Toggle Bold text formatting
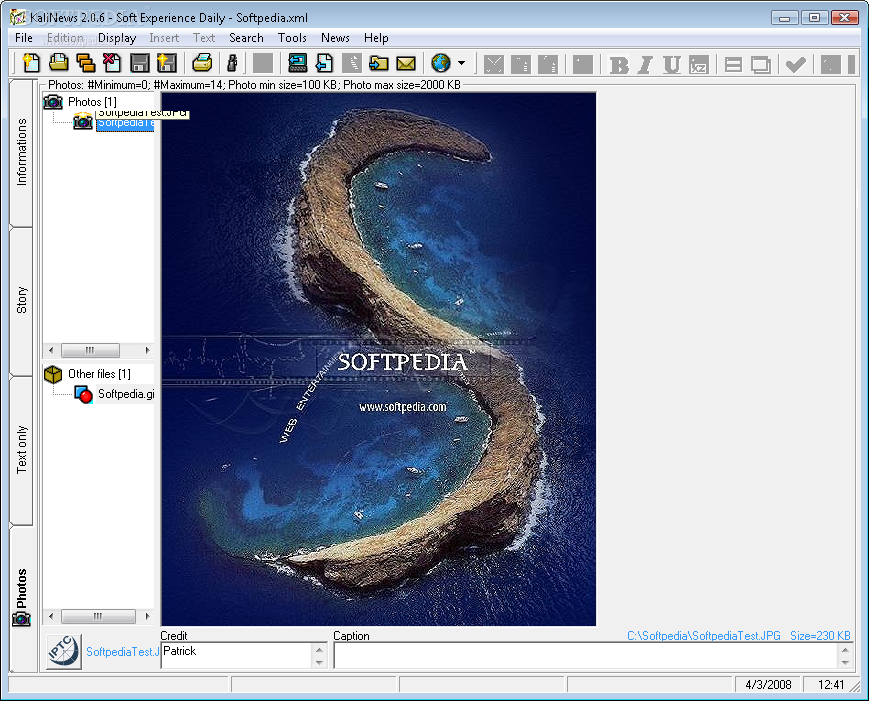The height and width of the screenshot is (701, 869). coord(619,65)
